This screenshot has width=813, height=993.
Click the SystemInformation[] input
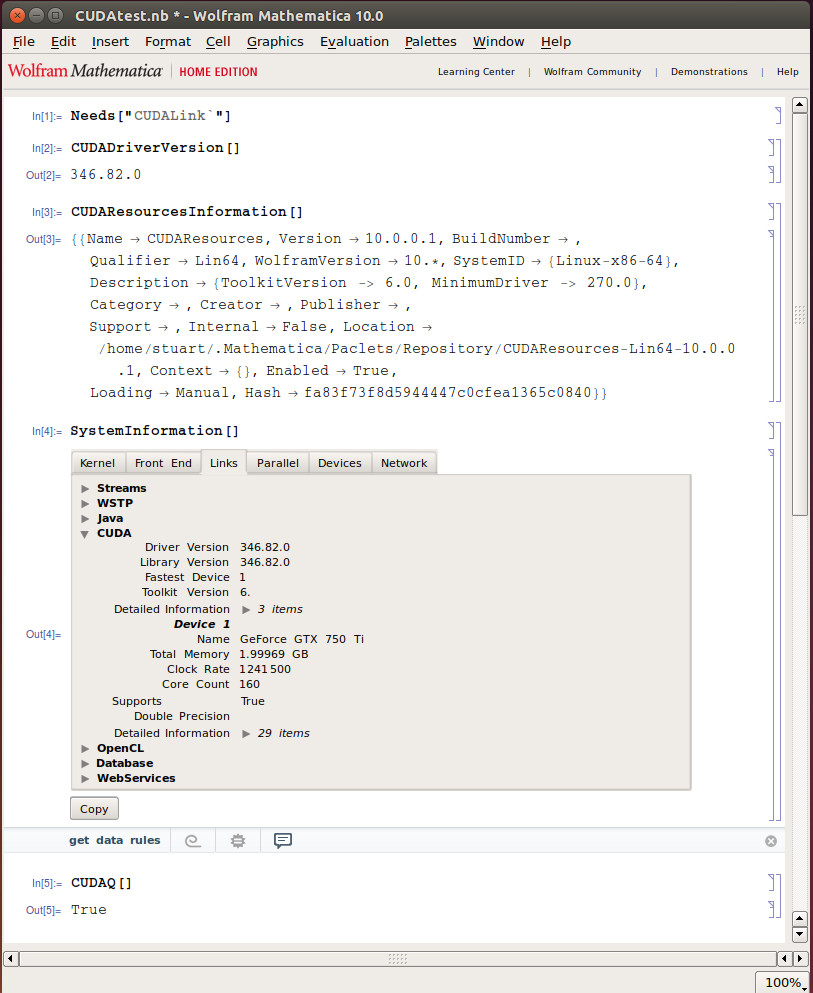point(154,431)
